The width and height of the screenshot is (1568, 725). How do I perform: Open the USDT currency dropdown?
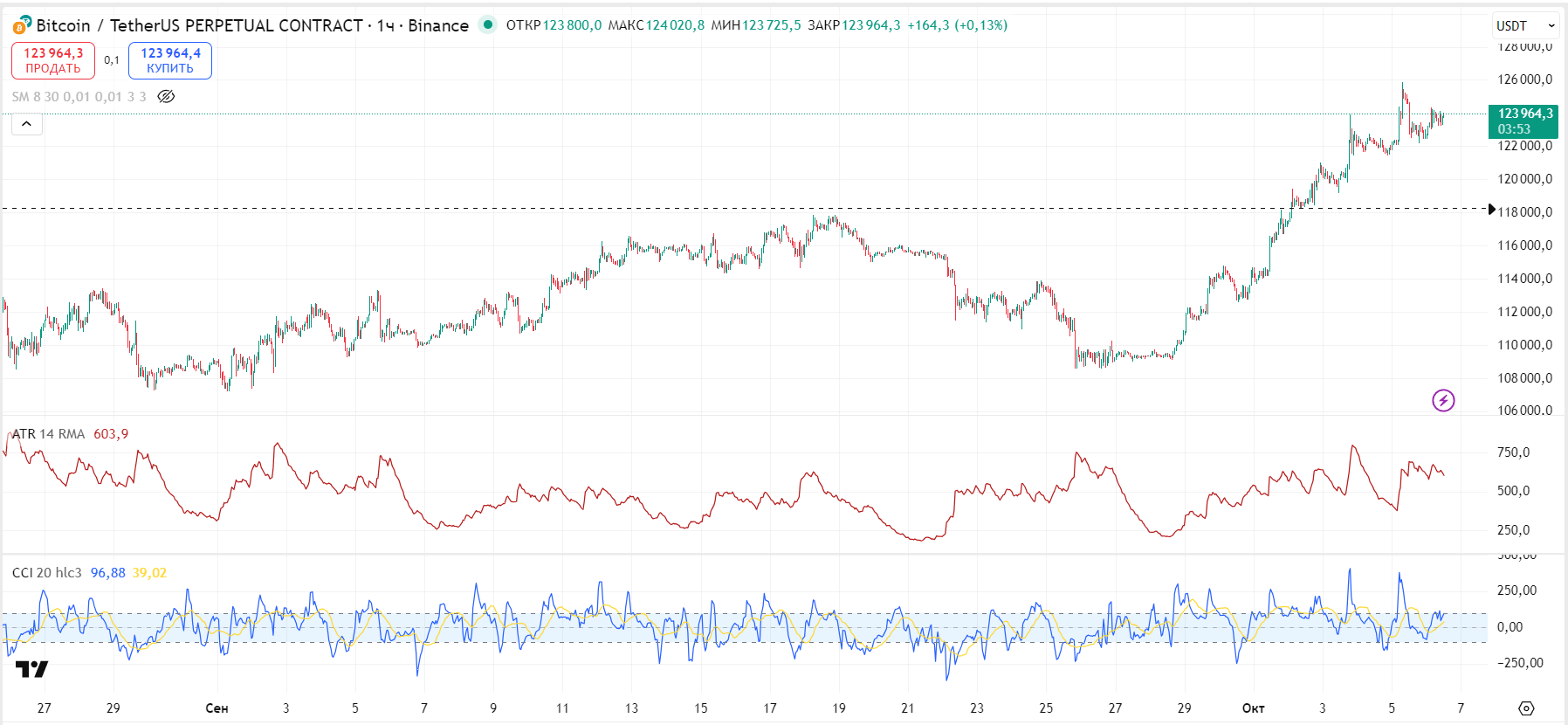[x=1525, y=25]
